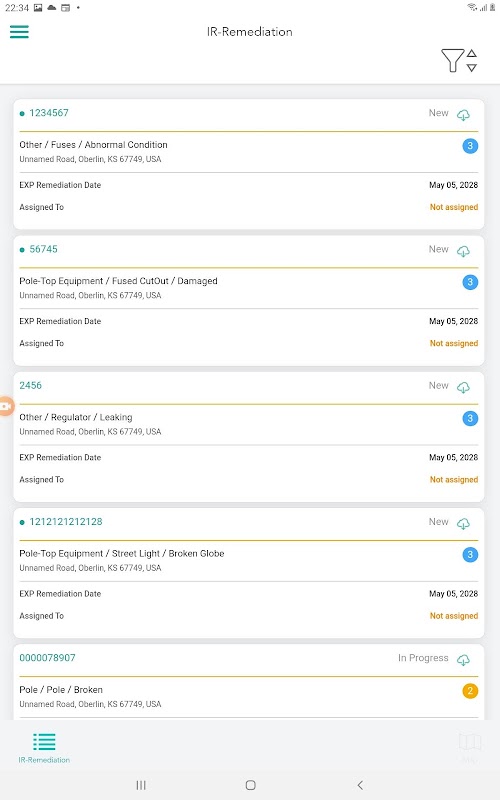Select the IR-Remediation list tab
This screenshot has height=800, width=500.
point(44,747)
